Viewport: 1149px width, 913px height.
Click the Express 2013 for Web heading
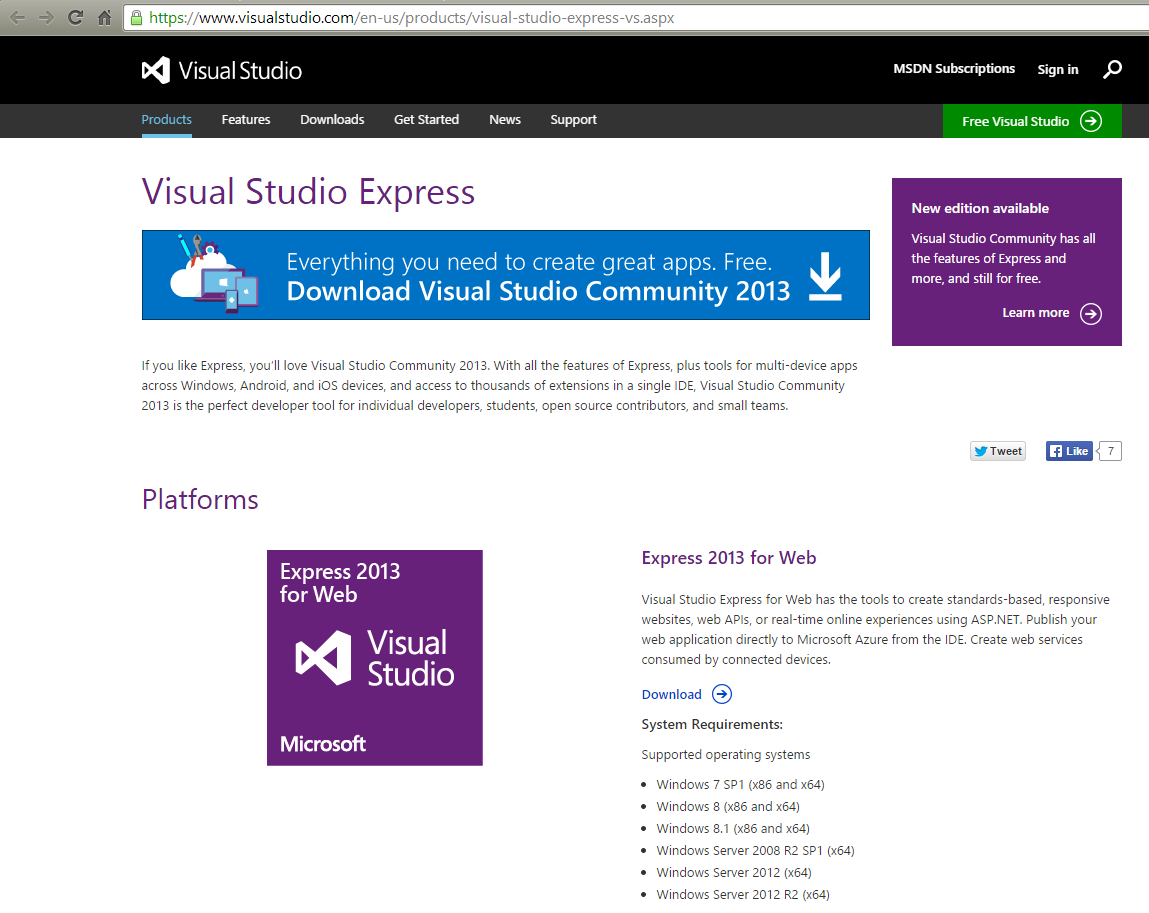(x=728, y=558)
